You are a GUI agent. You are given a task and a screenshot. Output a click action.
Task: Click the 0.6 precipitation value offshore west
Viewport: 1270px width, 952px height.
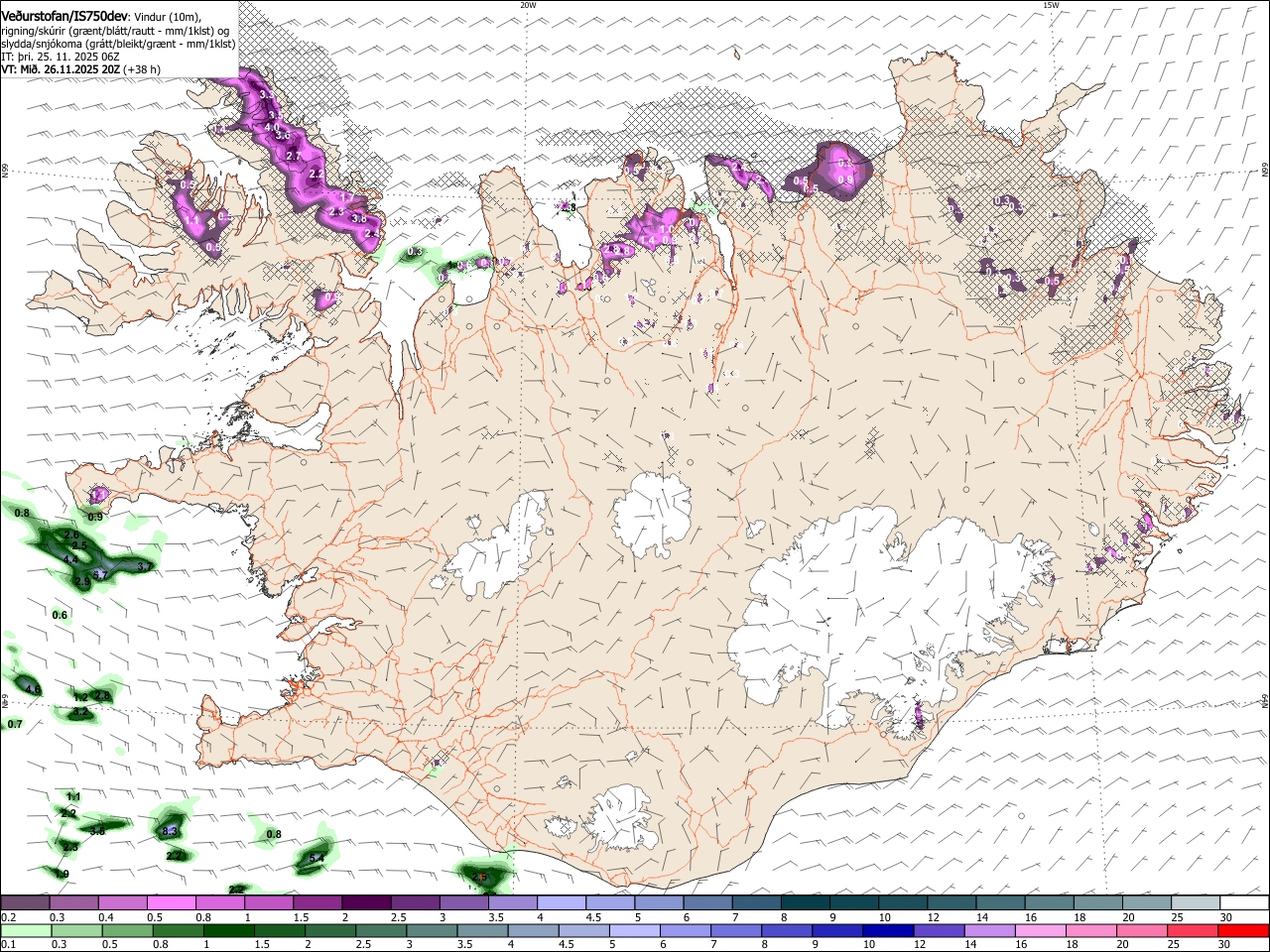(x=60, y=615)
